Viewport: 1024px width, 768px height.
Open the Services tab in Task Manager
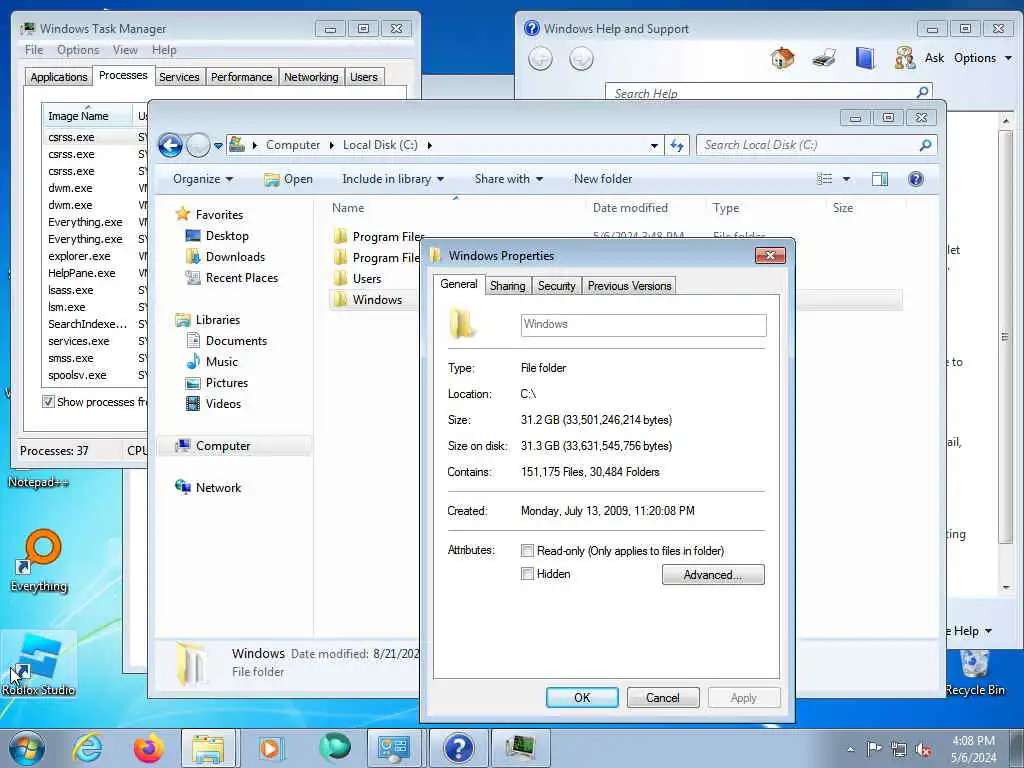pyautogui.click(x=179, y=76)
